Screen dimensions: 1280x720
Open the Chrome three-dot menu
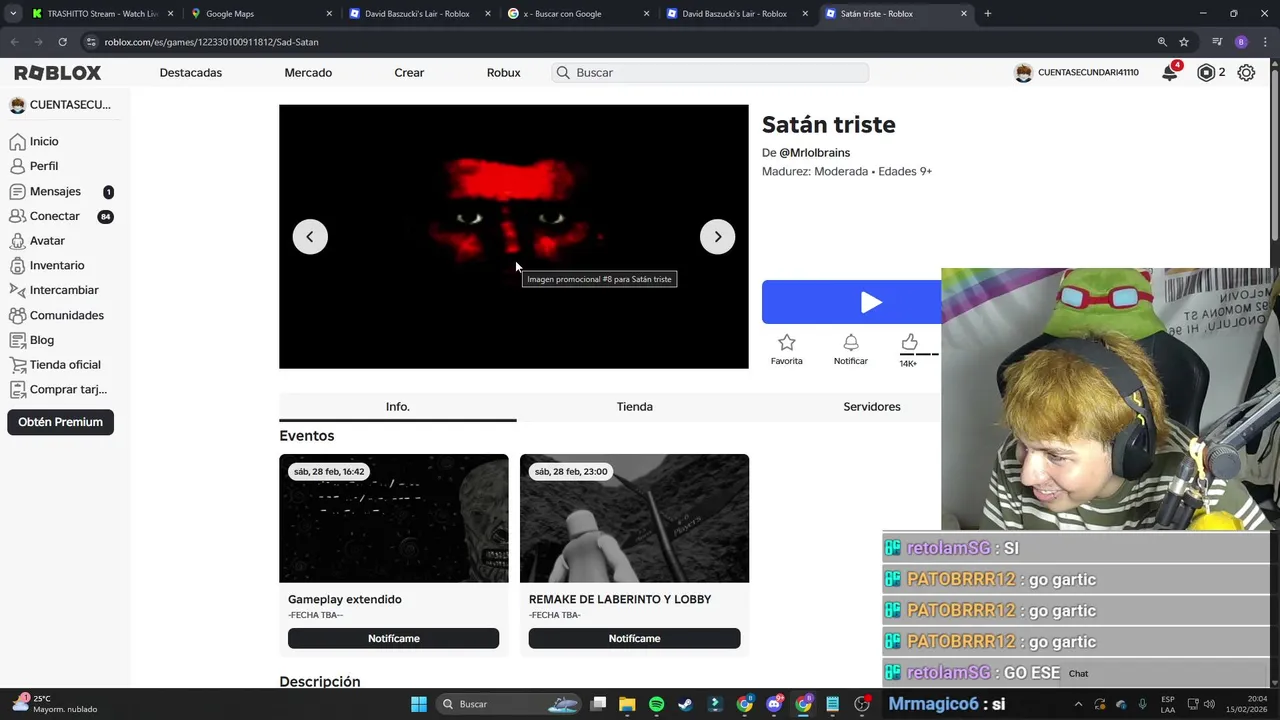pos(1265,42)
